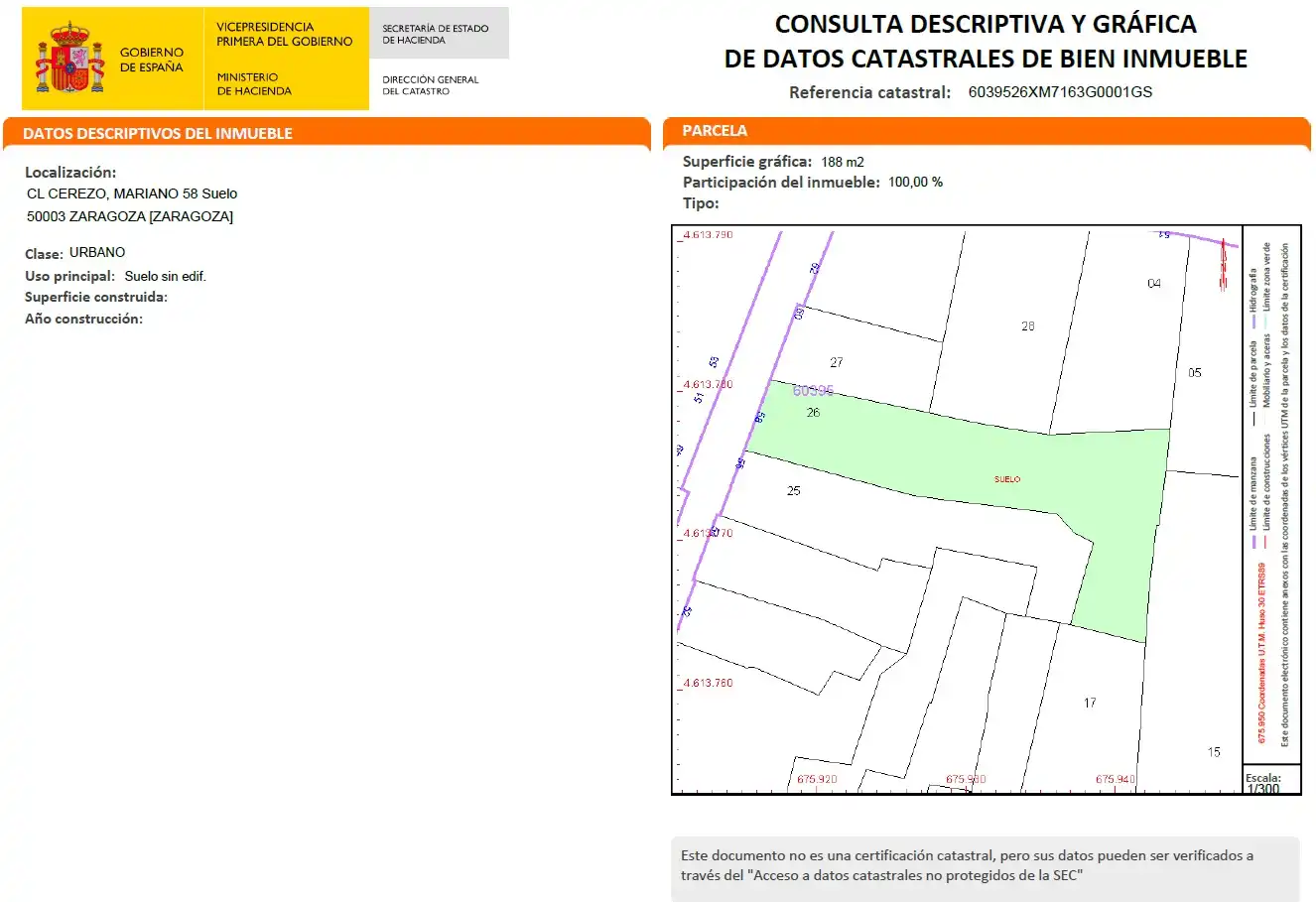
Task: Click VICEPRESIDENCIA PRIMERA DEL GOBIERNO text
Action: (x=285, y=34)
